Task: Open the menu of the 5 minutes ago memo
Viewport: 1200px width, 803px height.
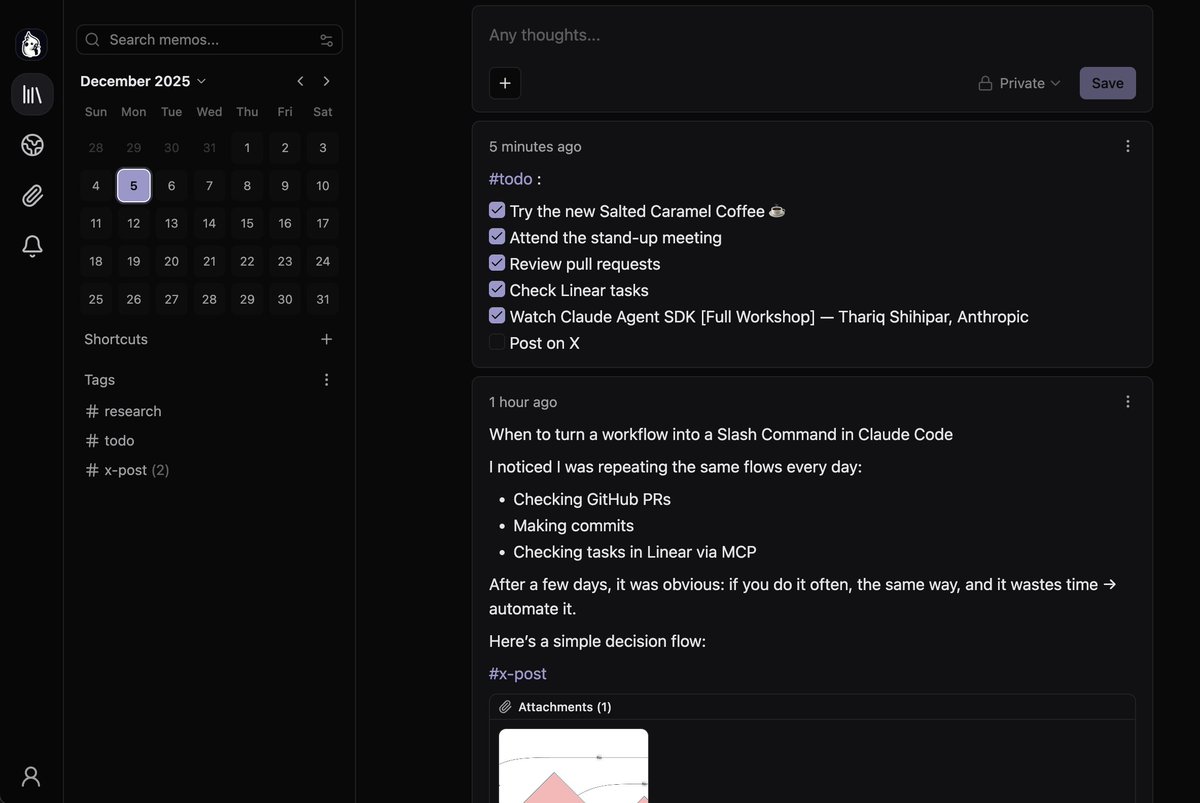Action: (x=1127, y=145)
